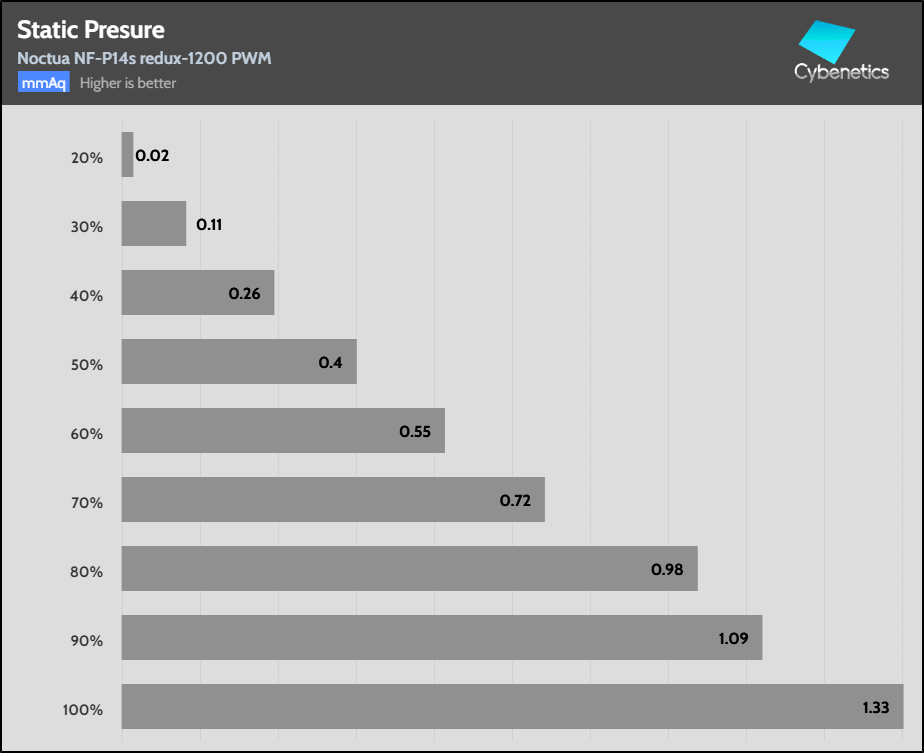Click the Cybenetics brand text
The height and width of the screenshot is (753, 924).
point(841,72)
